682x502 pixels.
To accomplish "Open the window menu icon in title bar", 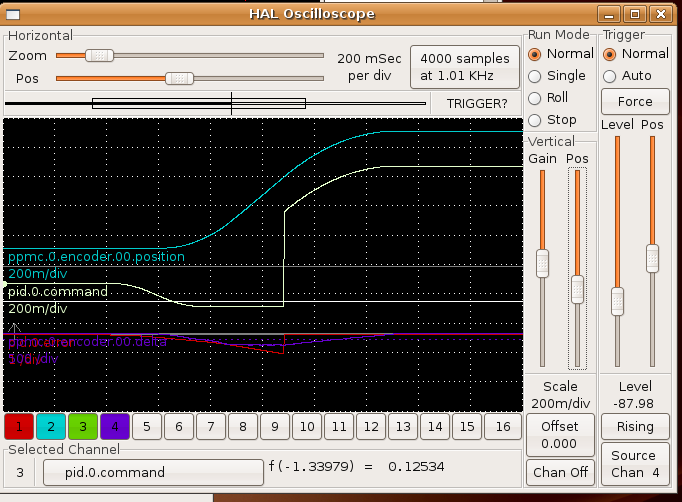I will (13, 15).
